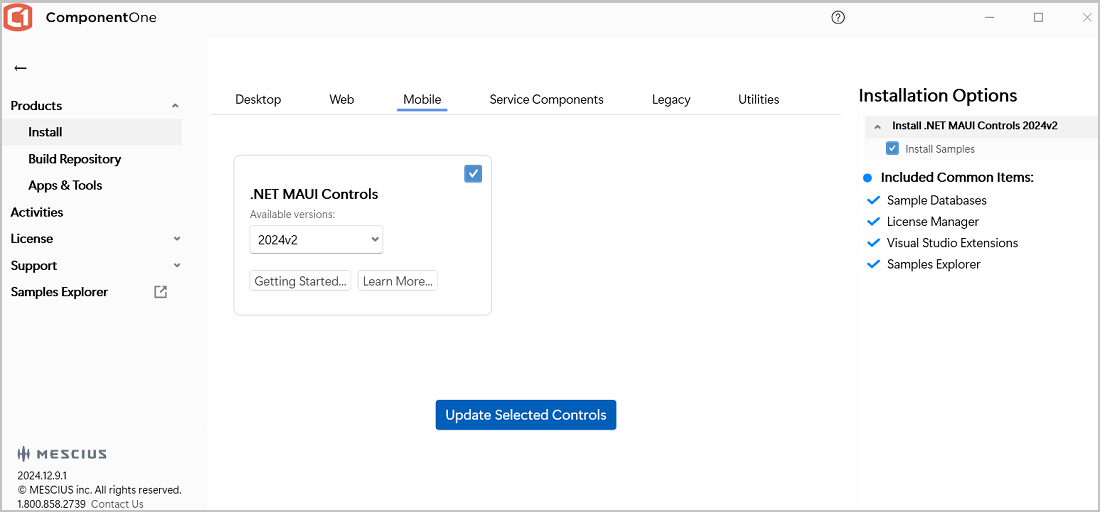Go back using the left arrow
This screenshot has height=512, width=1100.
[x=20, y=68]
